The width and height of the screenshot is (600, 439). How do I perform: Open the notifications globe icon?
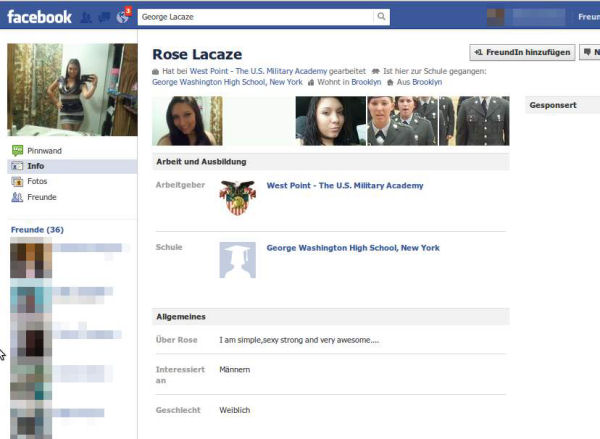pos(123,17)
